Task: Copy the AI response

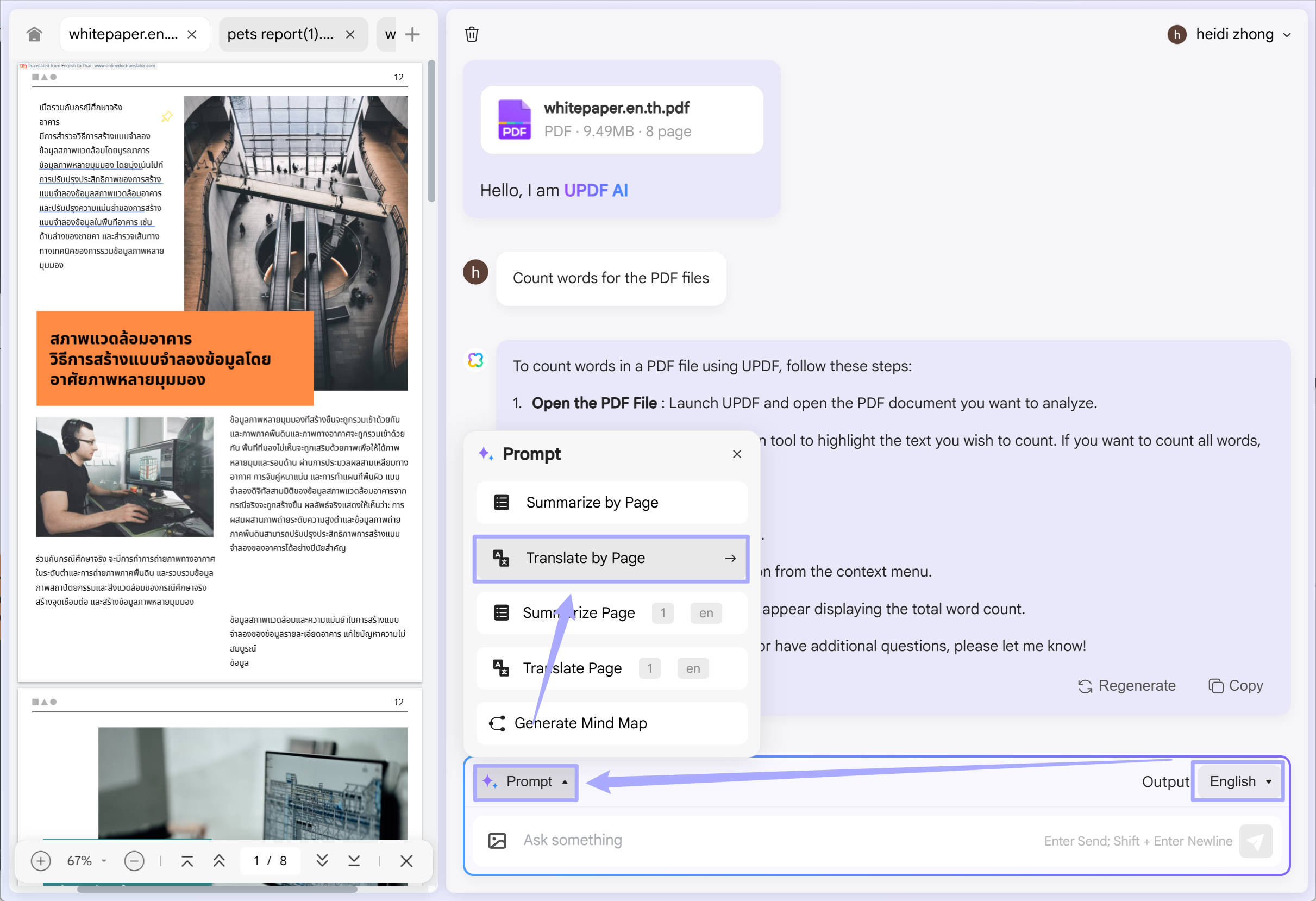Action: (1236, 685)
